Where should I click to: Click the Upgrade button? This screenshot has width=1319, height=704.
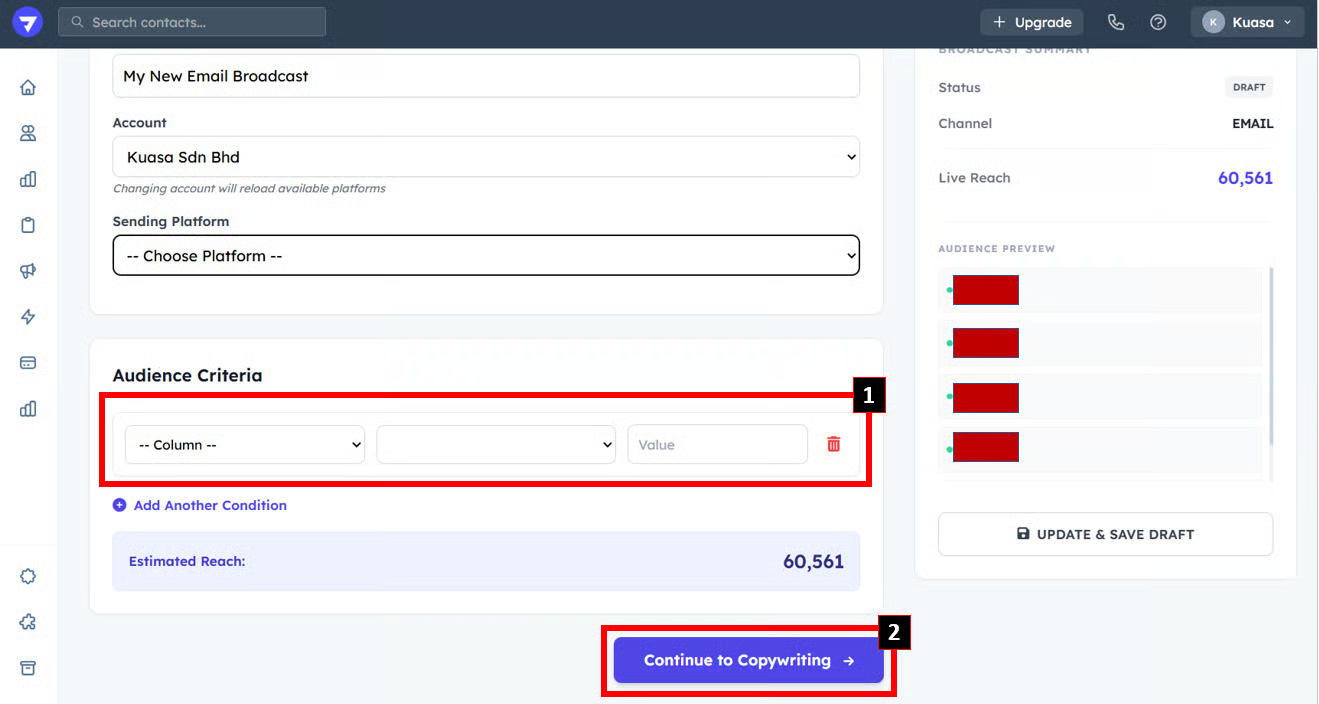tap(1031, 22)
